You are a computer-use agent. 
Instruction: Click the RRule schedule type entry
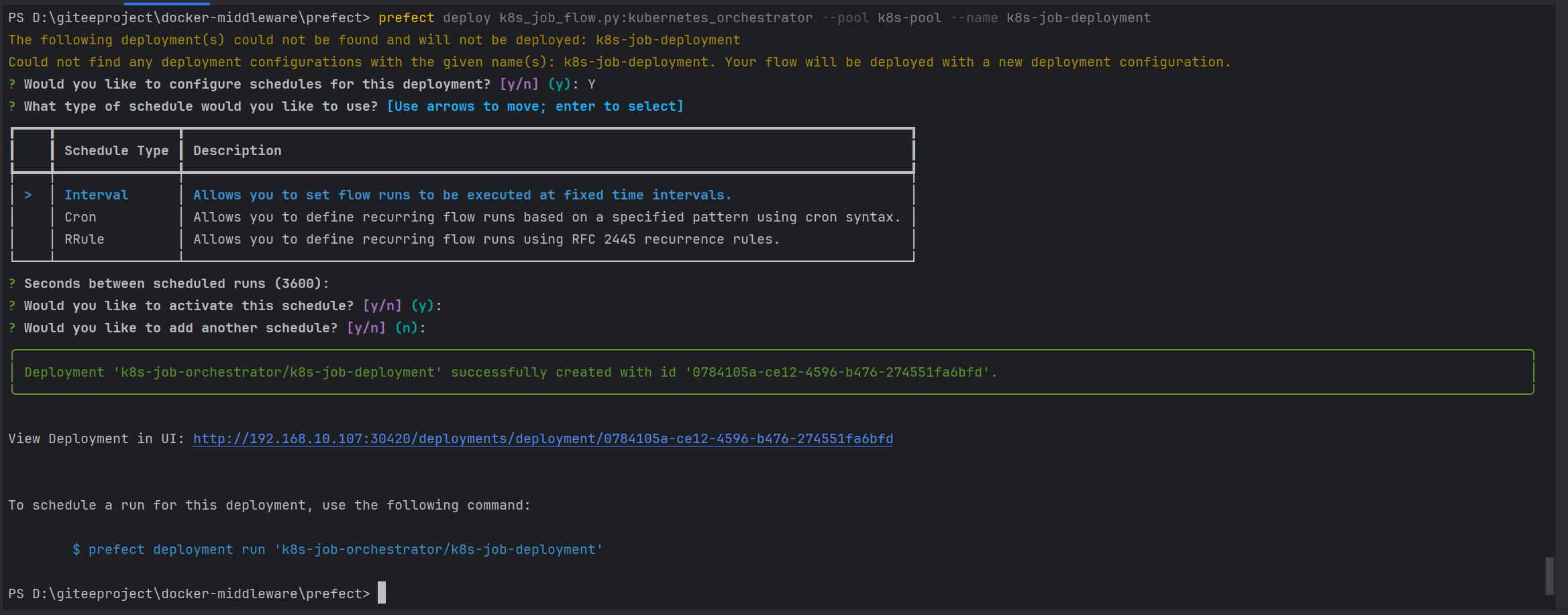(x=85, y=239)
